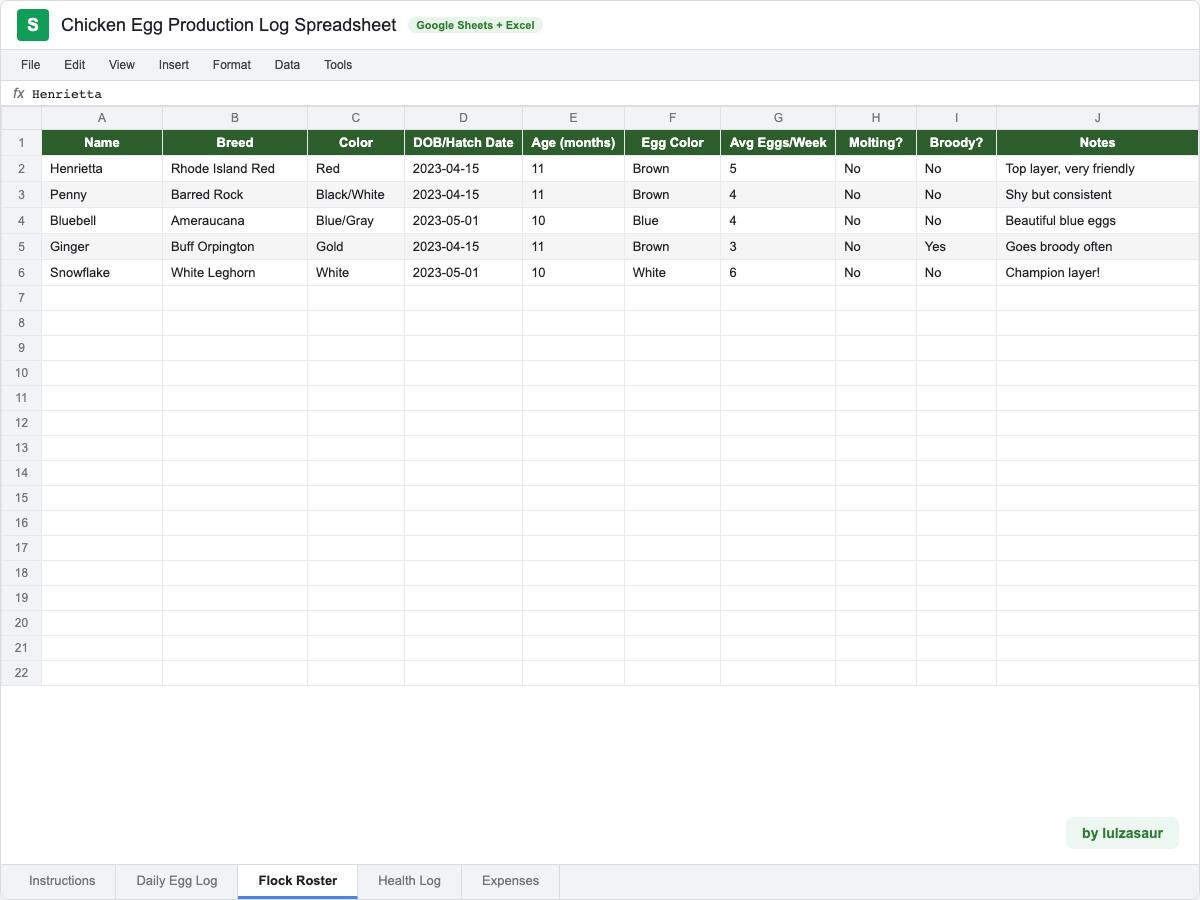Select row 7 header number
Screen dimensions: 1200x900
[x=21, y=298]
